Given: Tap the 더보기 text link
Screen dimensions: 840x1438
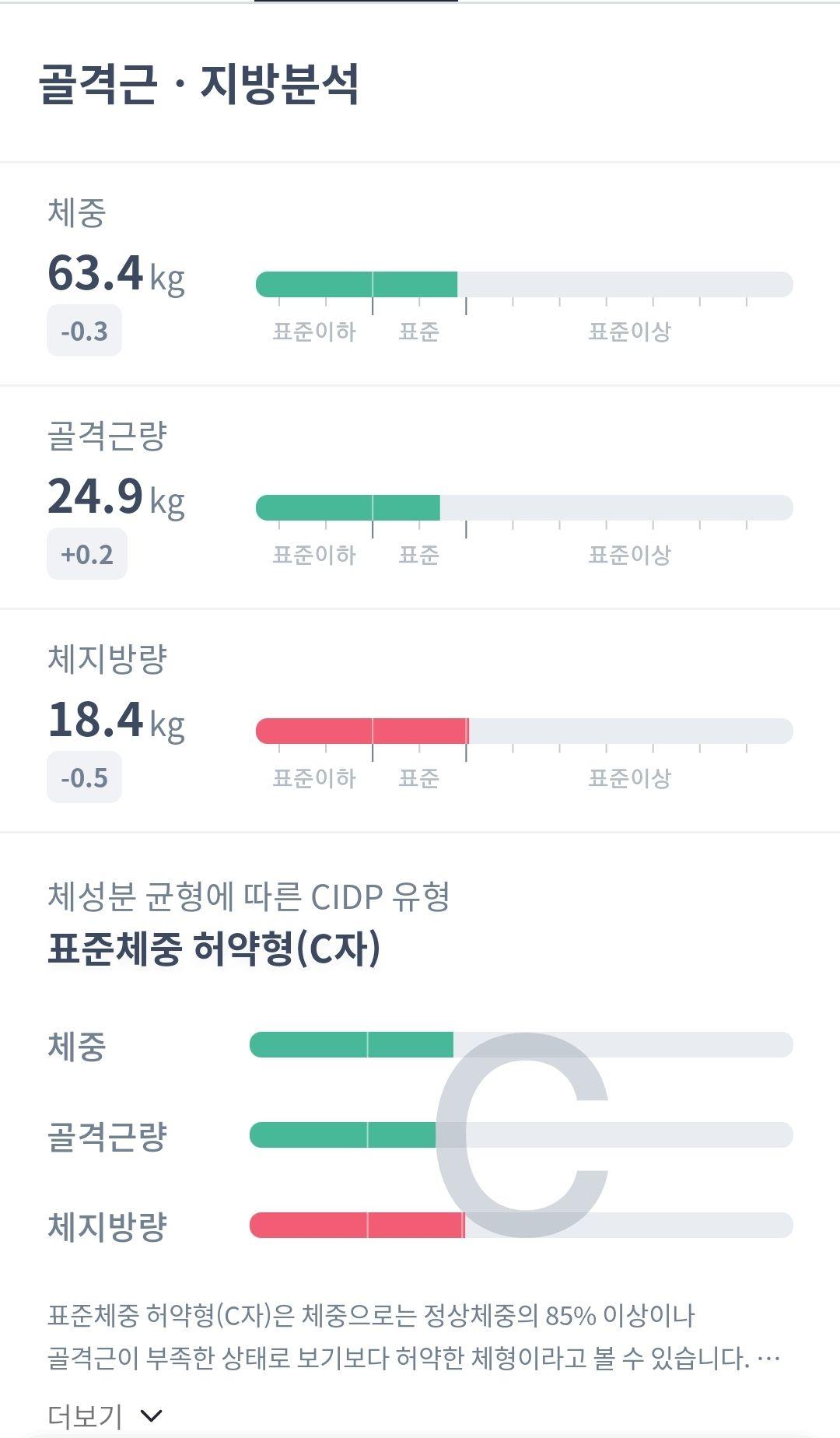Looking at the screenshot, I should click(x=85, y=1415).
